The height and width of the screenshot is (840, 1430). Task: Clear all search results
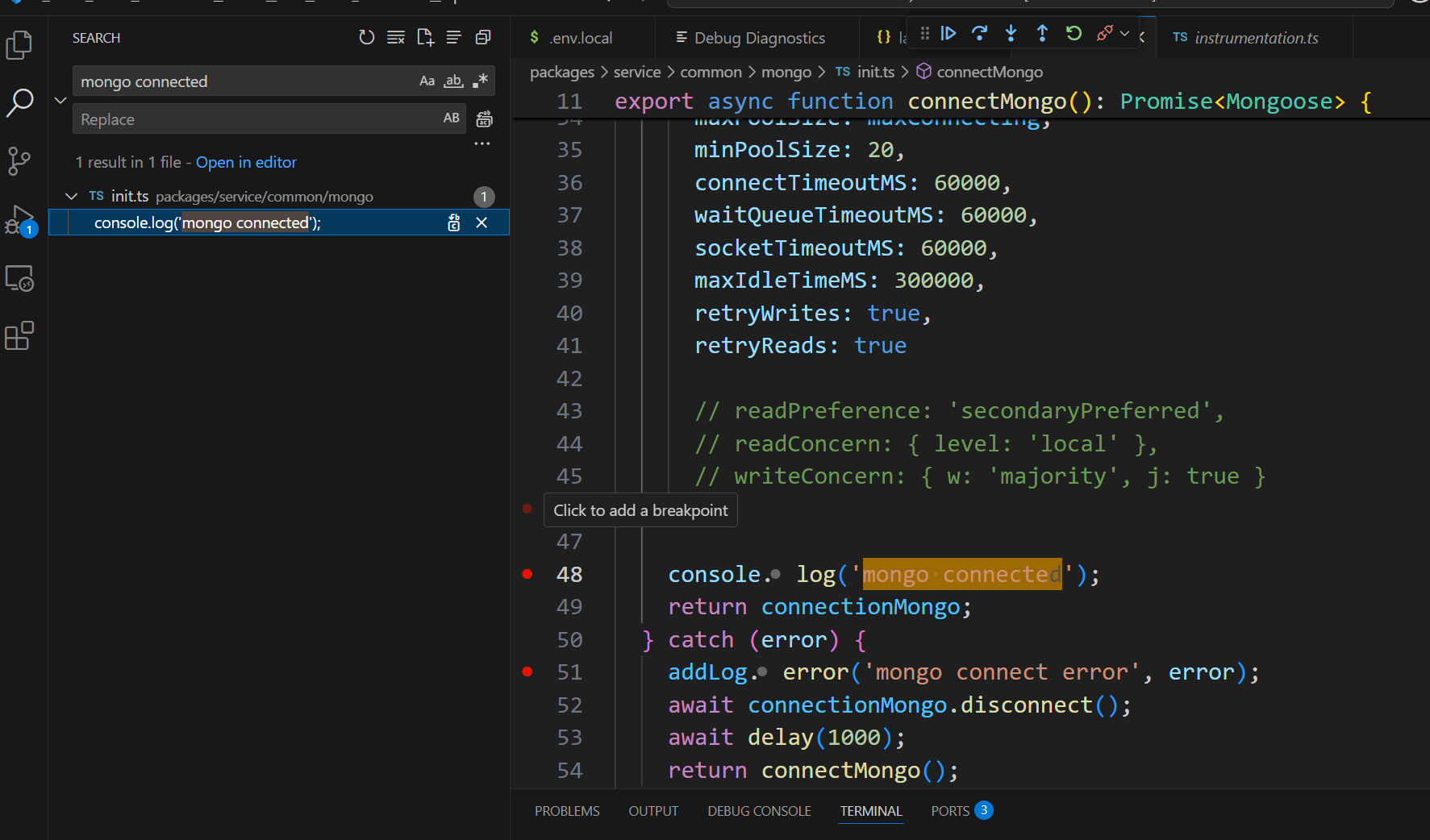pyautogui.click(x=395, y=37)
